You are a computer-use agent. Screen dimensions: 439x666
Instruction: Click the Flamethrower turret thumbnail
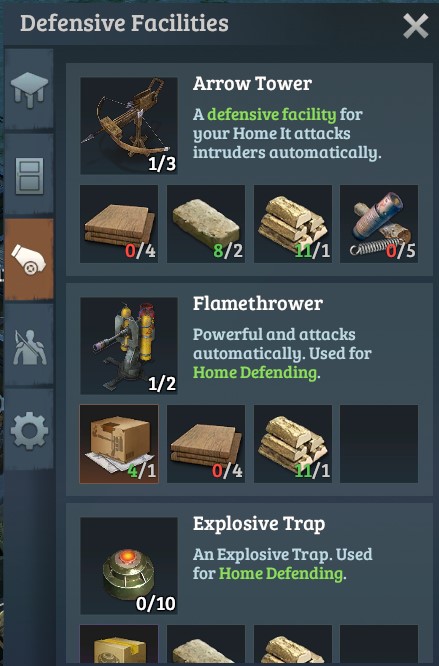click(x=129, y=346)
